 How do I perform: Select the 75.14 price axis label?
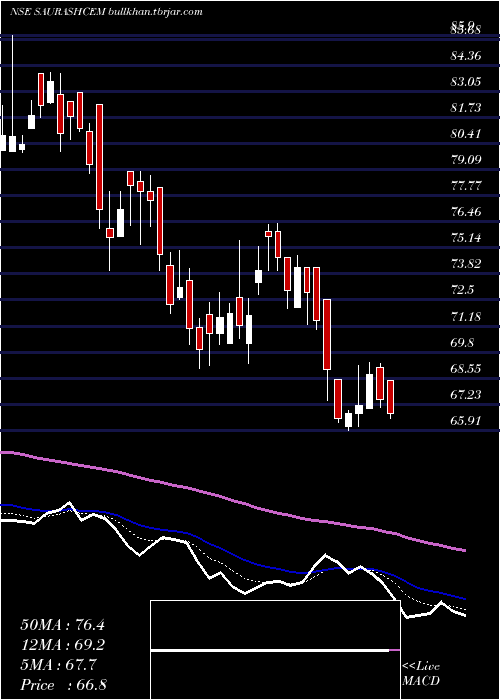pyautogui.click(x=465, y=238)
